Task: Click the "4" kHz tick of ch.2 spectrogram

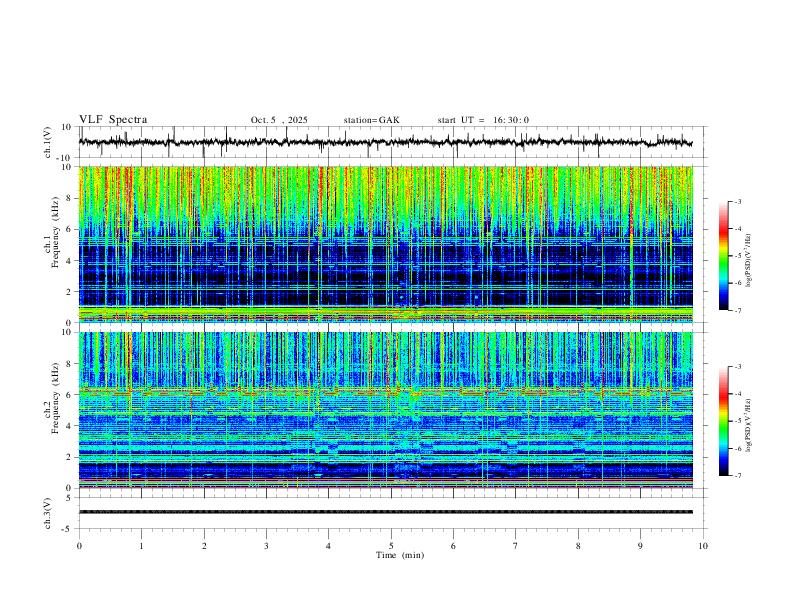Action: [68, 426]
